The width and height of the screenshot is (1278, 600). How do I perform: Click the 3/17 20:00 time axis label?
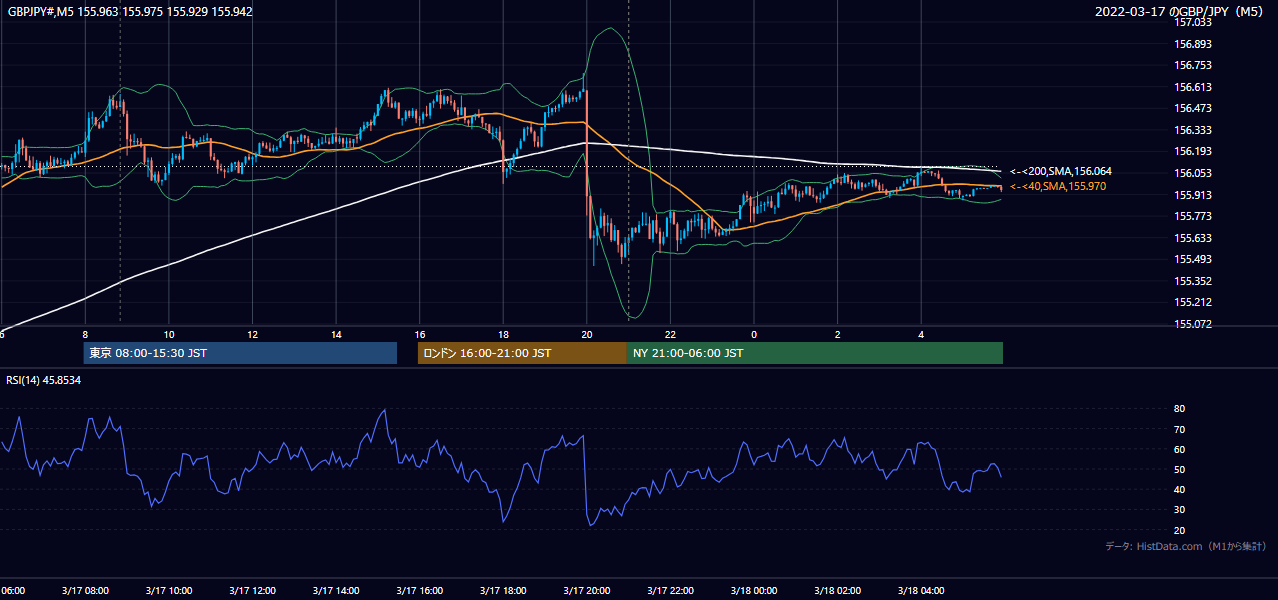[x=587, y=590]
